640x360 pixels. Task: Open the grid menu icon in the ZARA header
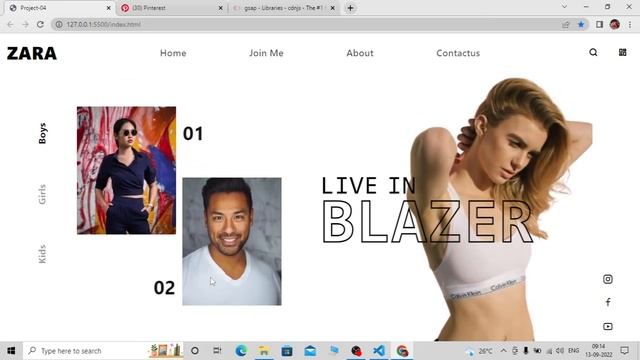click(622, 52)
